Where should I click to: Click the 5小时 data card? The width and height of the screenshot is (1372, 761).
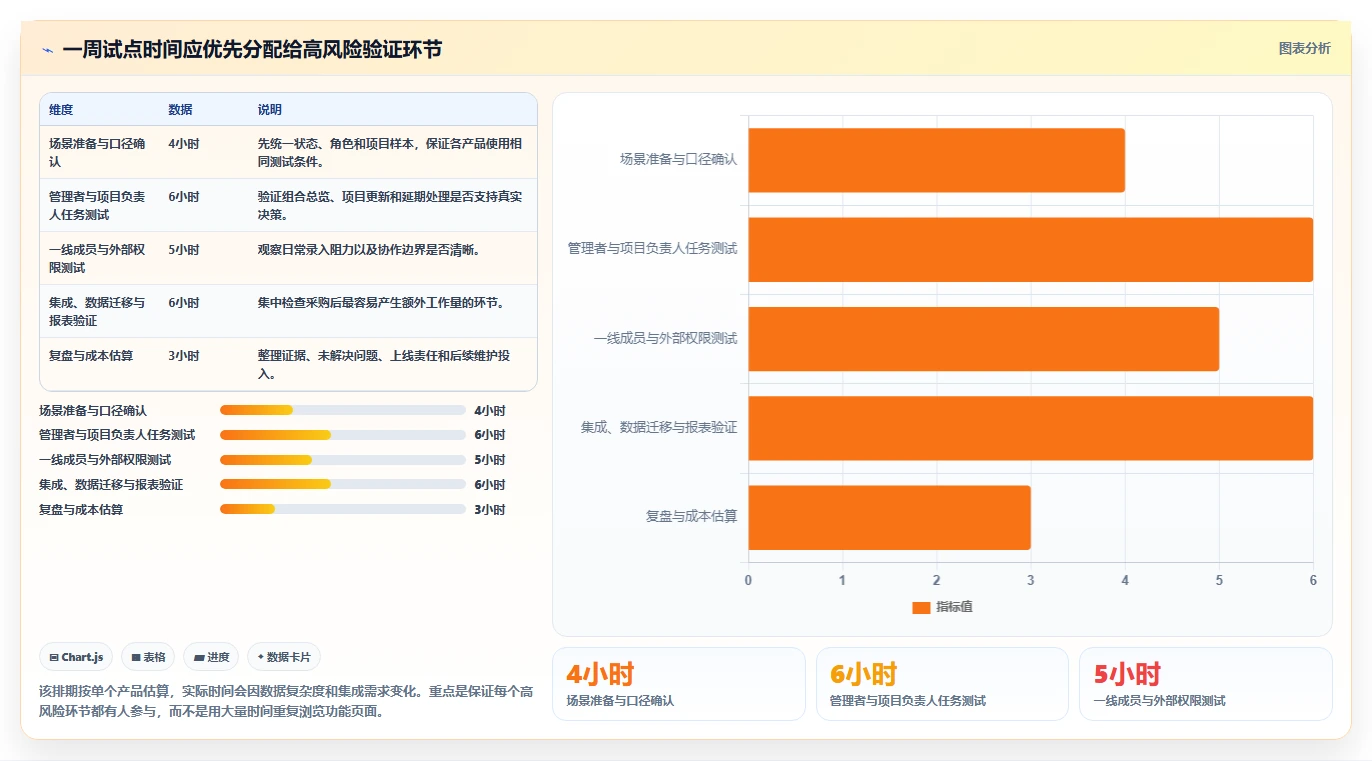tap(1206, 684)
